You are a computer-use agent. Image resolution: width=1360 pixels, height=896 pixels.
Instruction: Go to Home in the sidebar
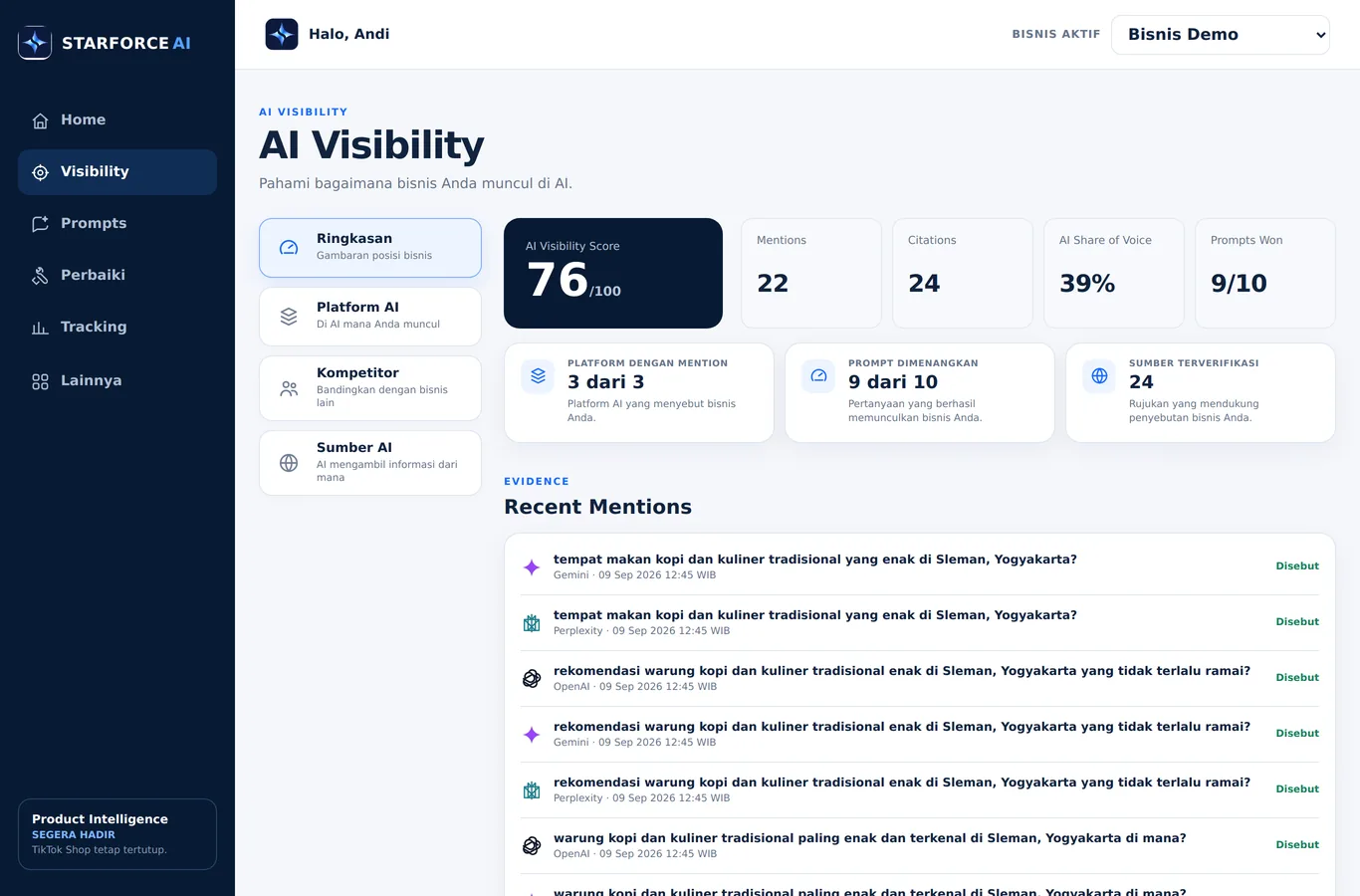coord(117,120)
